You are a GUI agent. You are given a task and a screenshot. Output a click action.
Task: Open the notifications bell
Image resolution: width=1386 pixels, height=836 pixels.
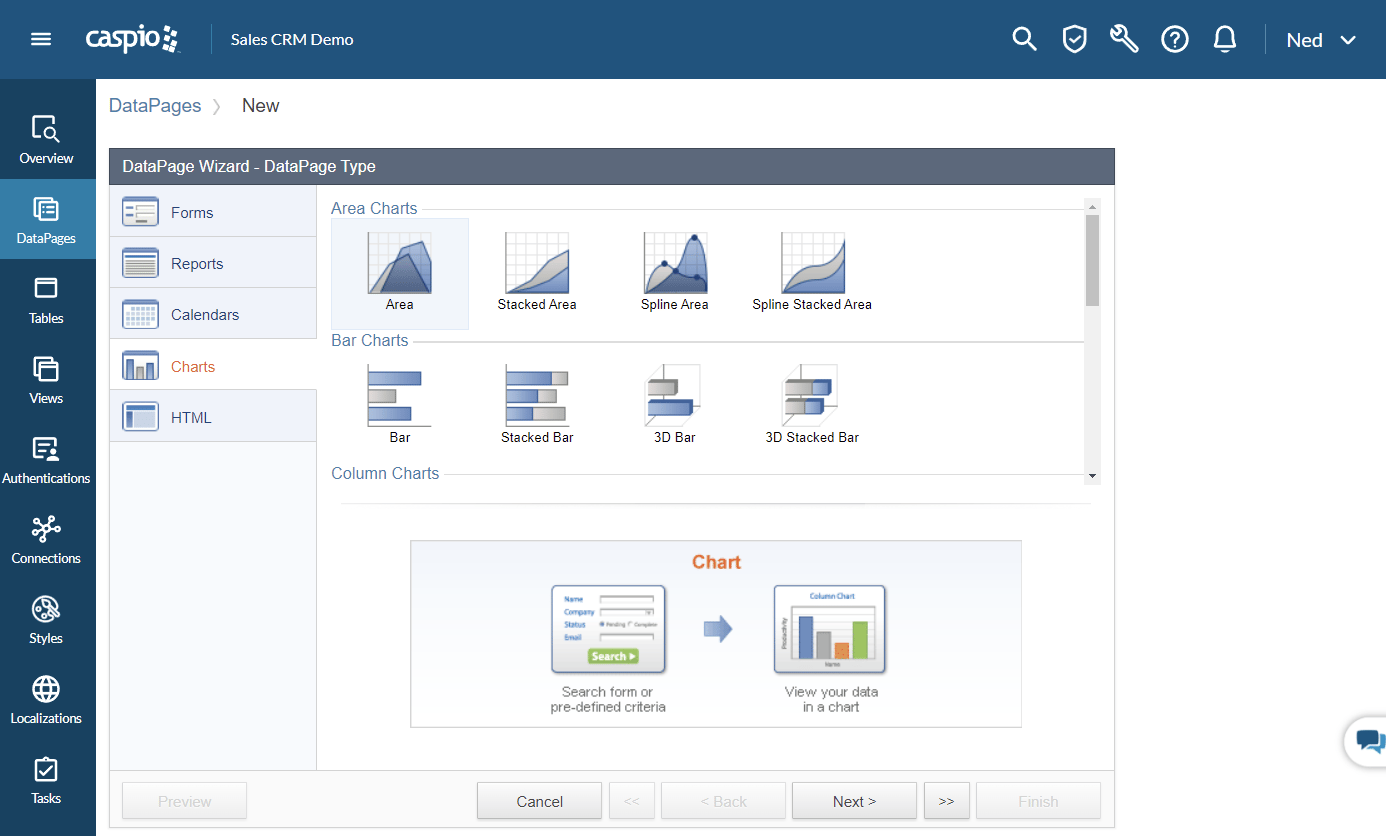point(1224,39)
